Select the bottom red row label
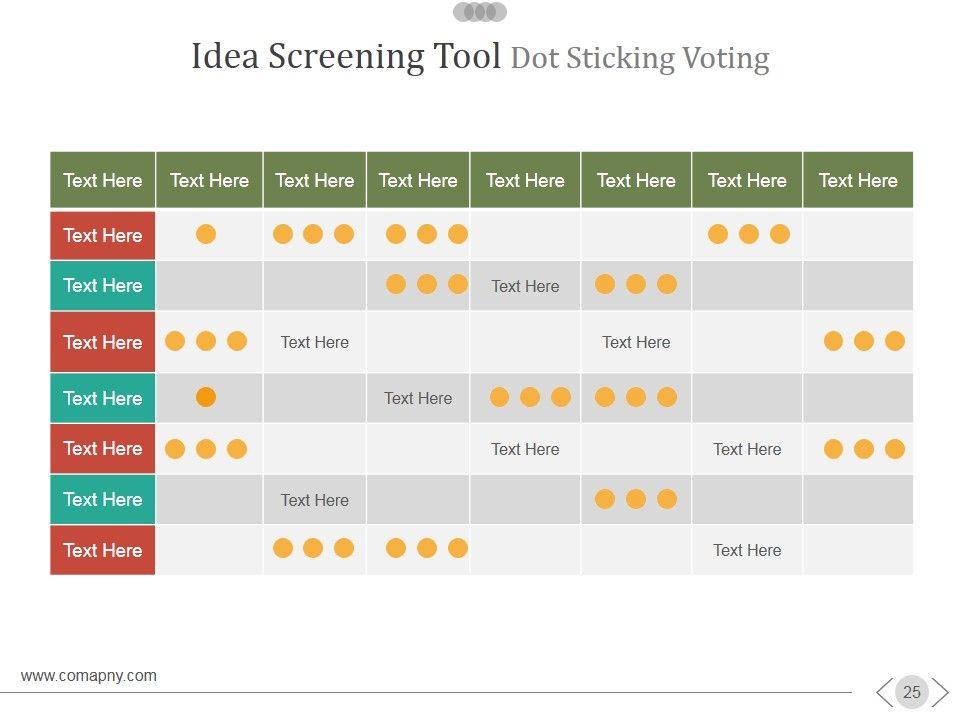Screen dimensions: 960x720 [x=103, y=550]
